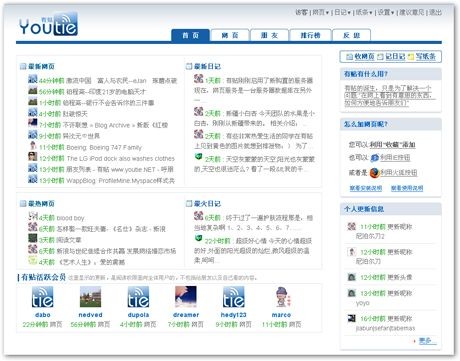Click the yellow 写纸条 note icon
The image size is (460, 361).
pyautogui.click(x=411, y=57)
